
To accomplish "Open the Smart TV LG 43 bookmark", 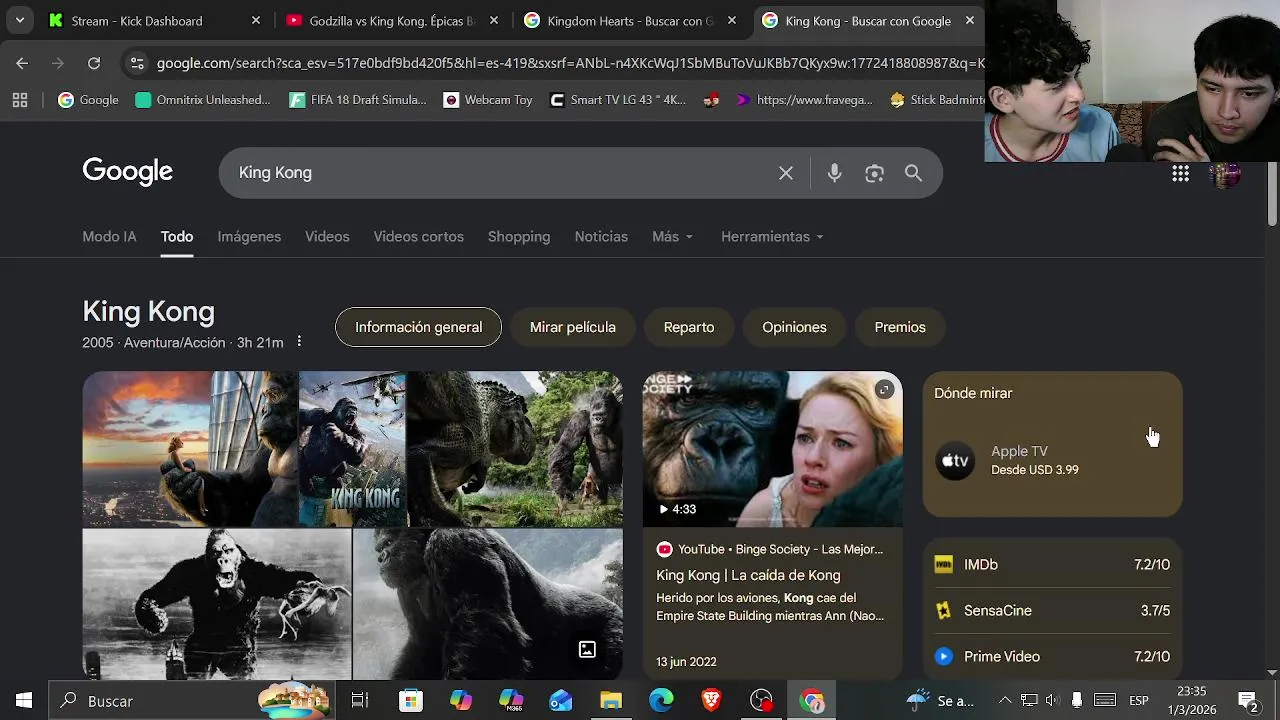I will [618, 100].
